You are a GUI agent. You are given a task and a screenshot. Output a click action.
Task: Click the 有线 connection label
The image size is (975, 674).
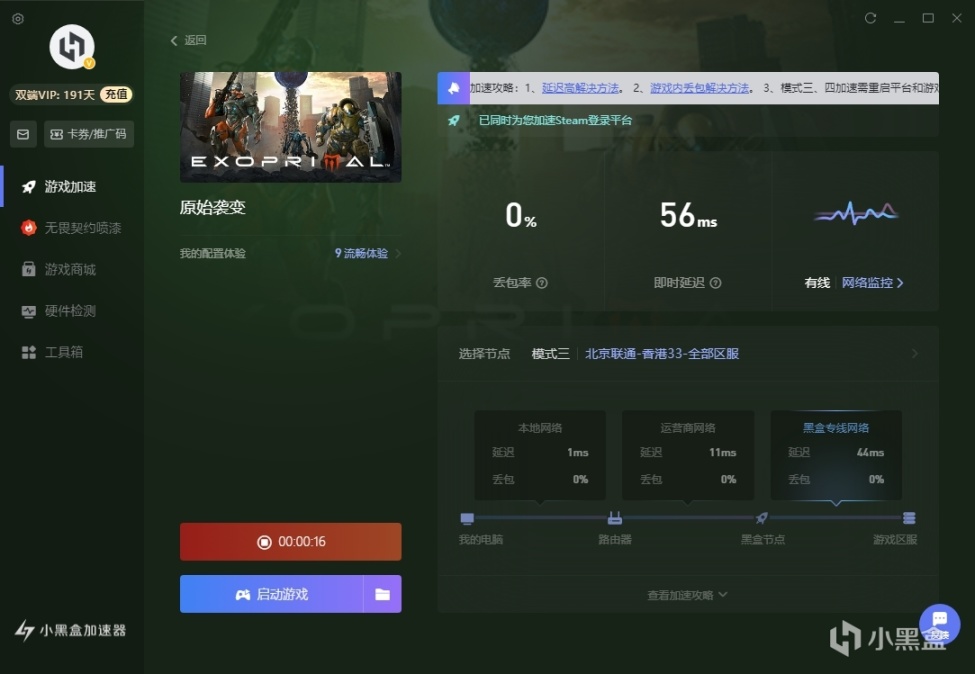tap(817, 283)
